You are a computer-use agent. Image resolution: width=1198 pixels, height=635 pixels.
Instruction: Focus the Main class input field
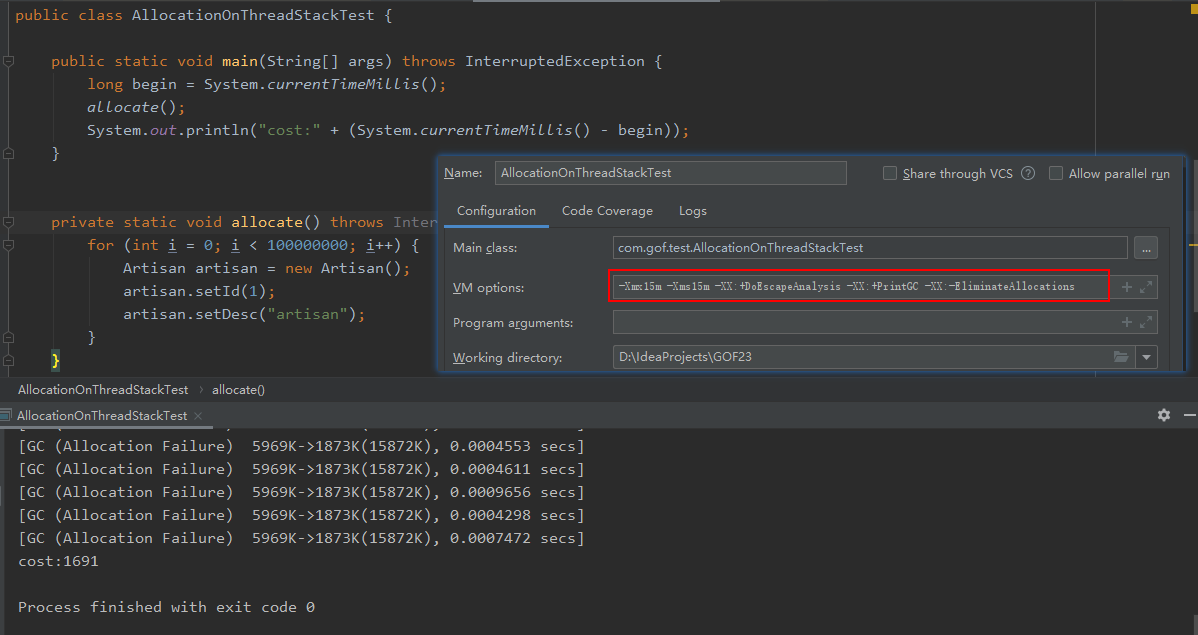pos(870,248)
